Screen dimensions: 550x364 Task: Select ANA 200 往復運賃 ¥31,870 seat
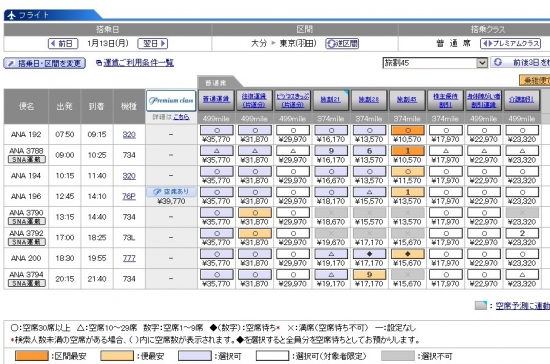[x=255, y=254]
